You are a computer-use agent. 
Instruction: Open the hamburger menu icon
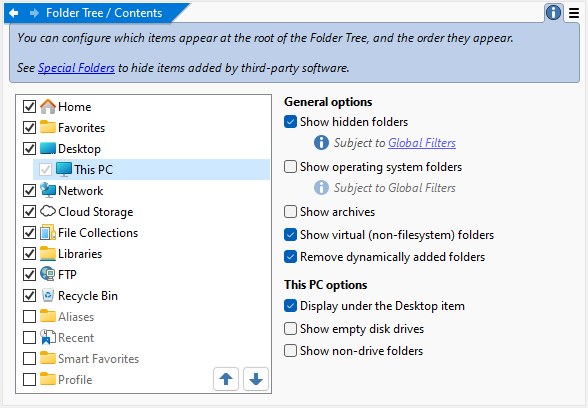574,13
